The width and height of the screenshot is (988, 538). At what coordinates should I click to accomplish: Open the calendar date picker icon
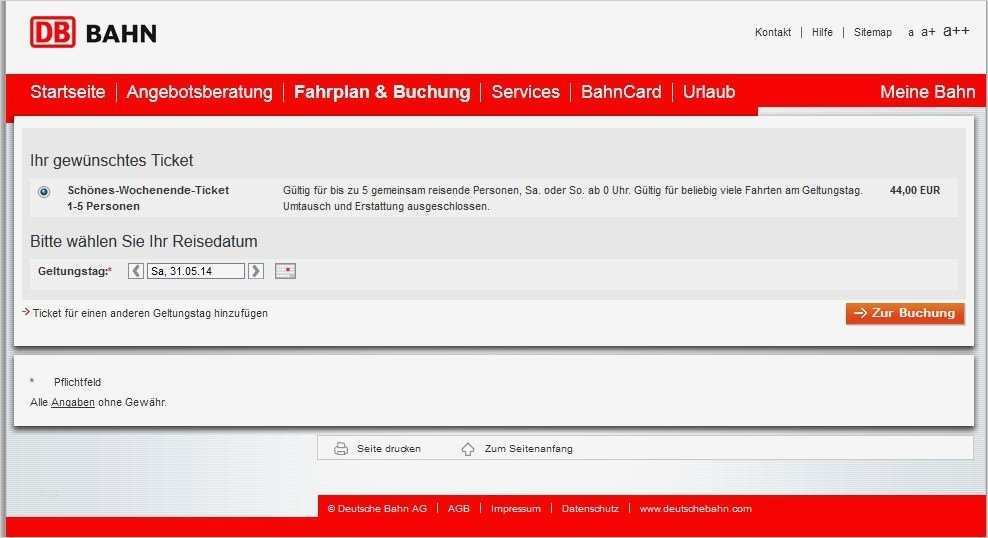click(285, 271)
